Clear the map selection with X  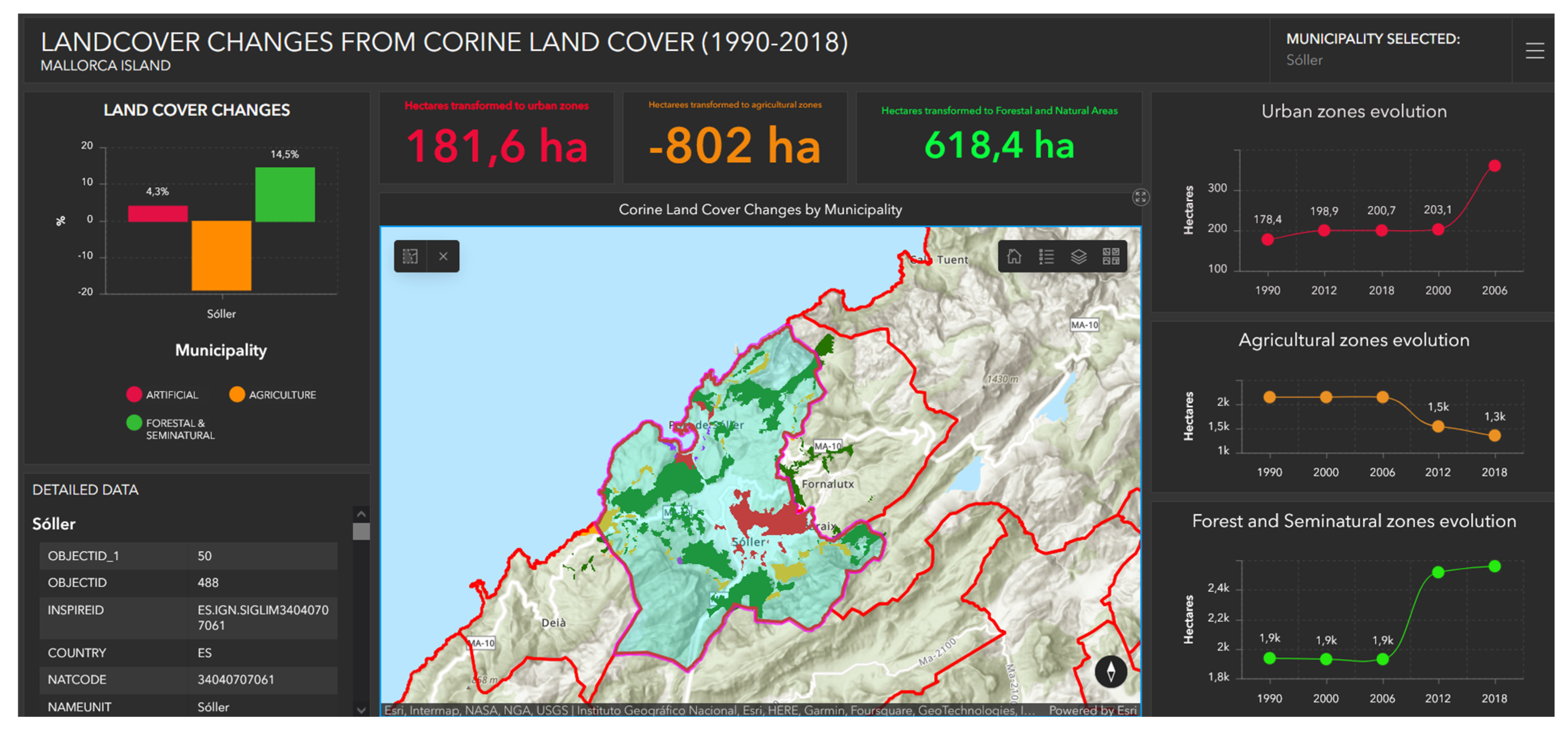[x=443, y=256]
